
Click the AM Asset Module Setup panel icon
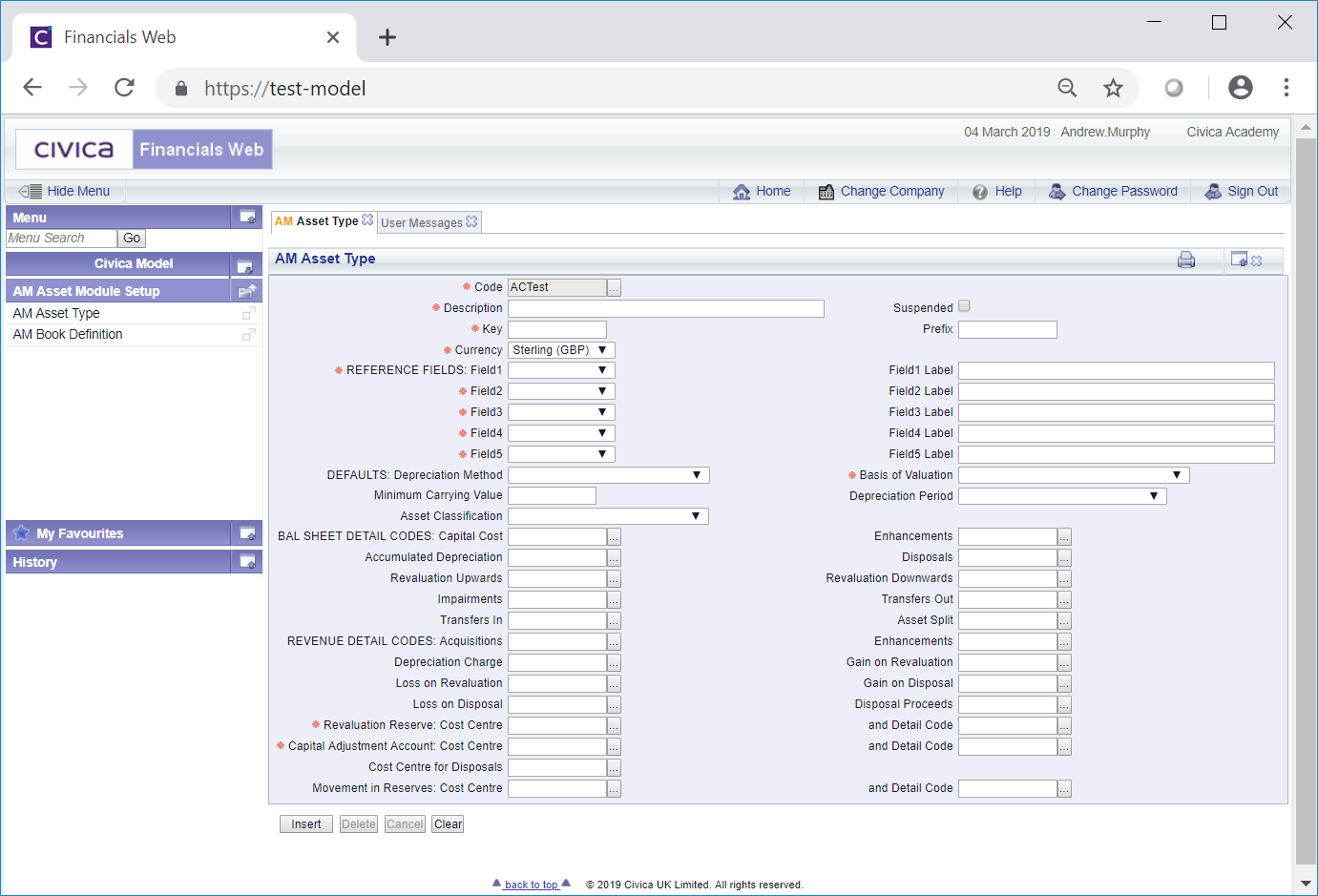[247, 291]
